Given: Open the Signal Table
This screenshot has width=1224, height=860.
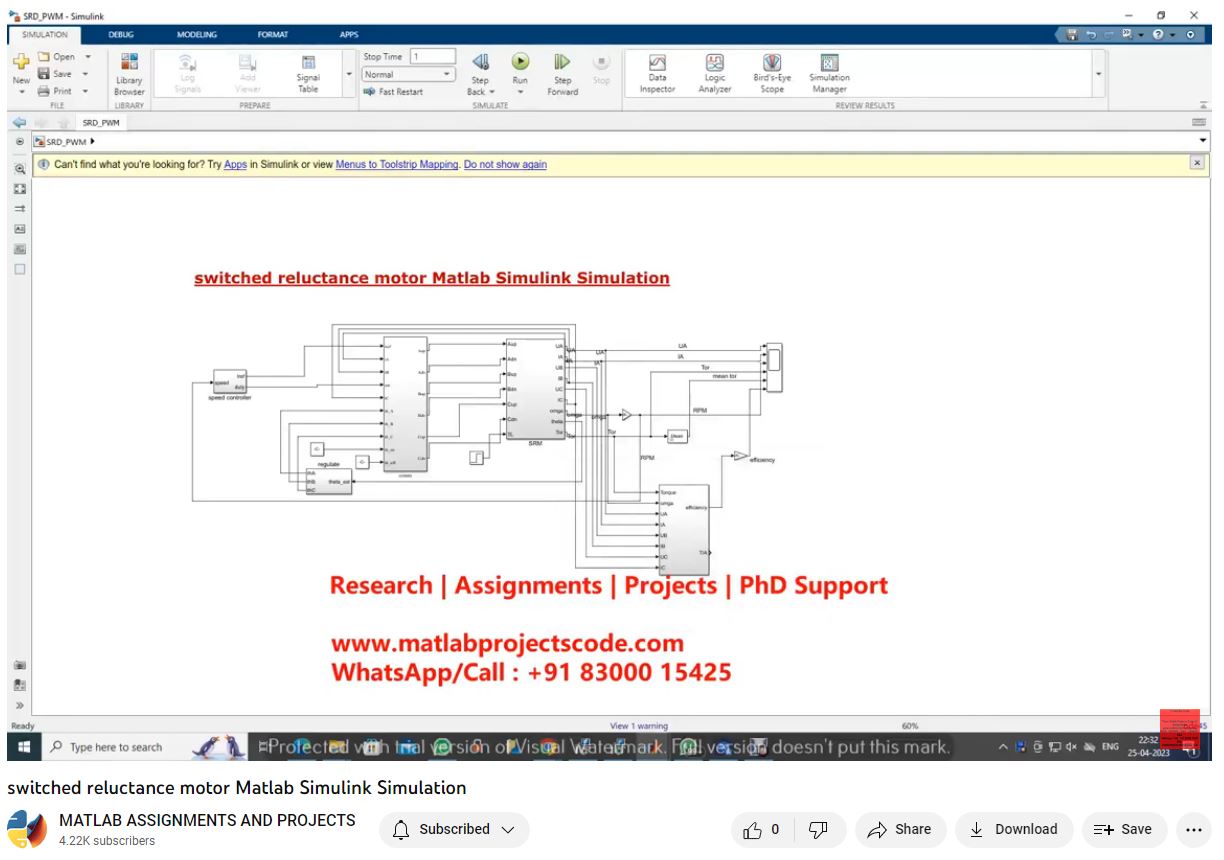Looking at the screenshot, I should point(308,73).
